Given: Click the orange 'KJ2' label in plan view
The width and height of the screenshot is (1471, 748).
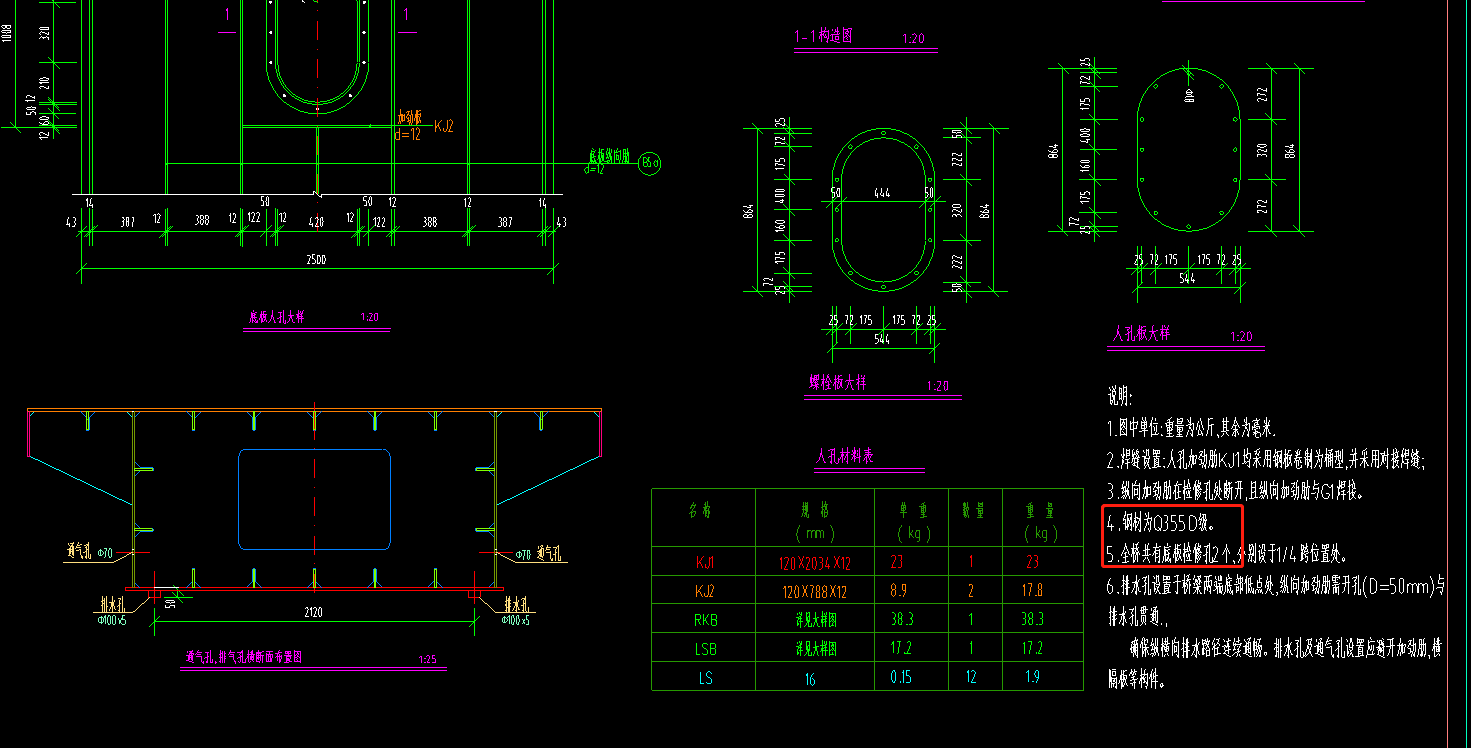Looking at the screenshot, I should tap(444, 126).
